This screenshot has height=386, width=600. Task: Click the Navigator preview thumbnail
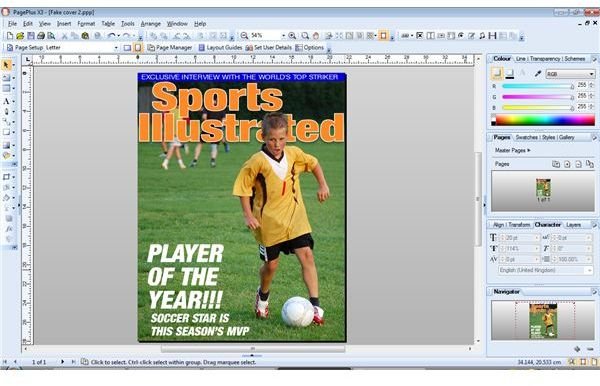pos(543,321)
